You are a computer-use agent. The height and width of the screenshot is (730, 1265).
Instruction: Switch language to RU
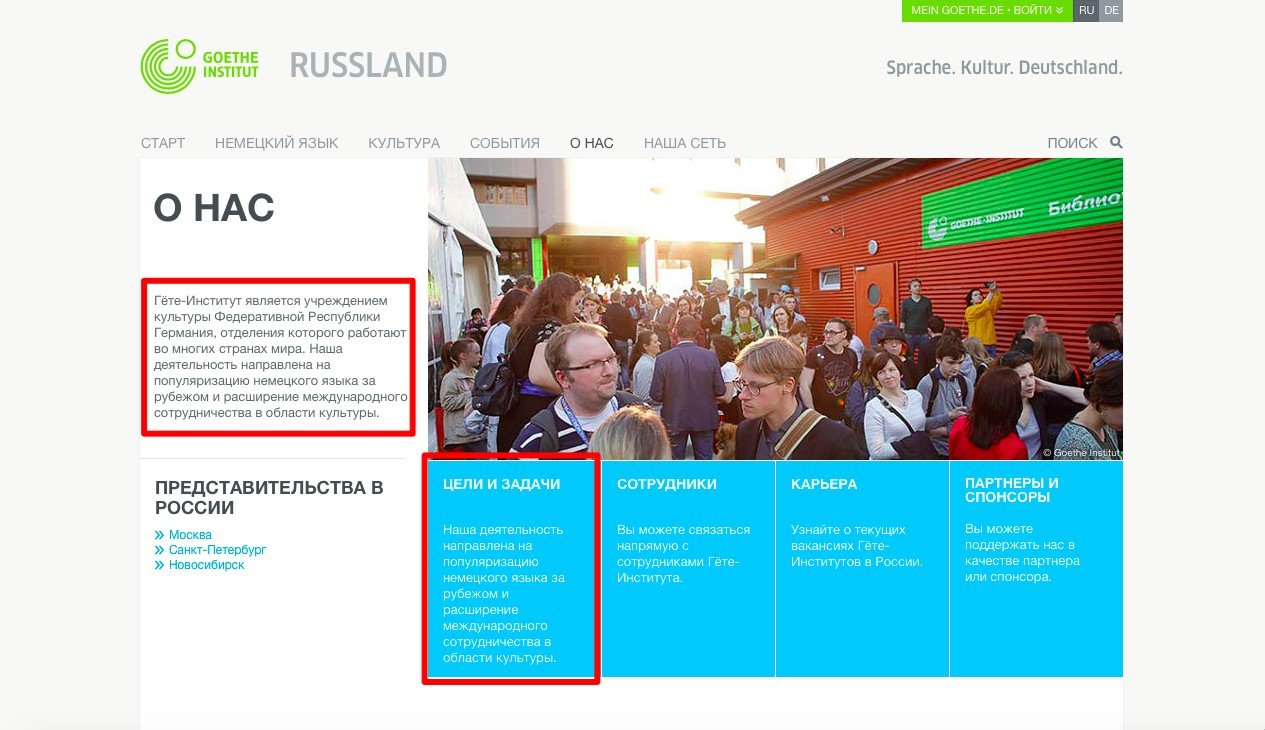click(x=1086, y=10)
